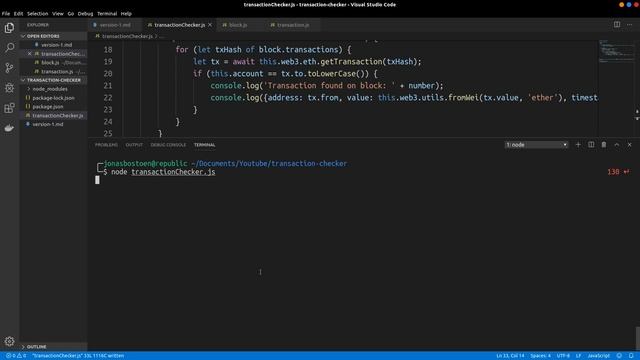Open editor More Actions menu
640x360 pixels.
click(629, 24)
